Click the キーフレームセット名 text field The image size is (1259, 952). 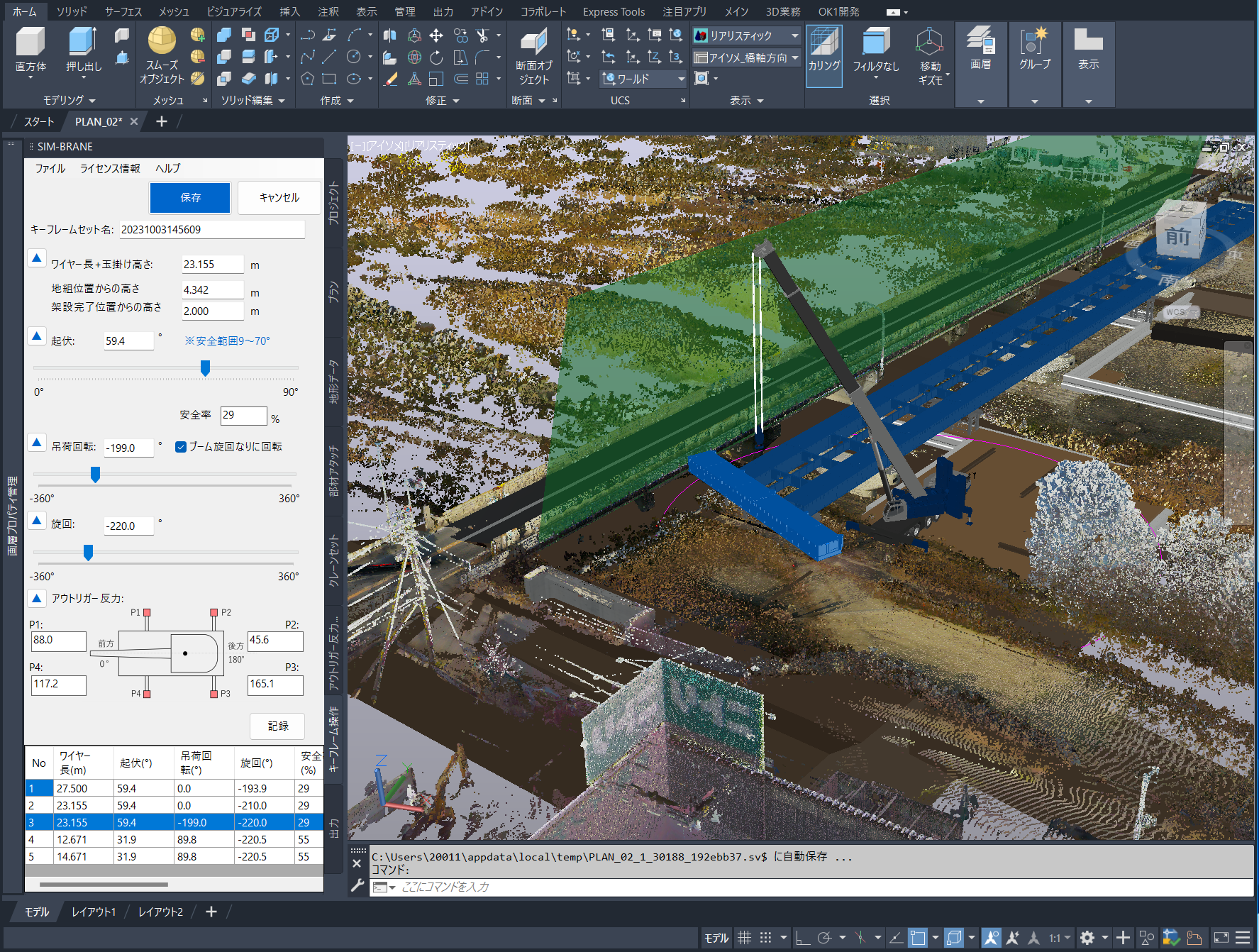(x=211, y=230)
